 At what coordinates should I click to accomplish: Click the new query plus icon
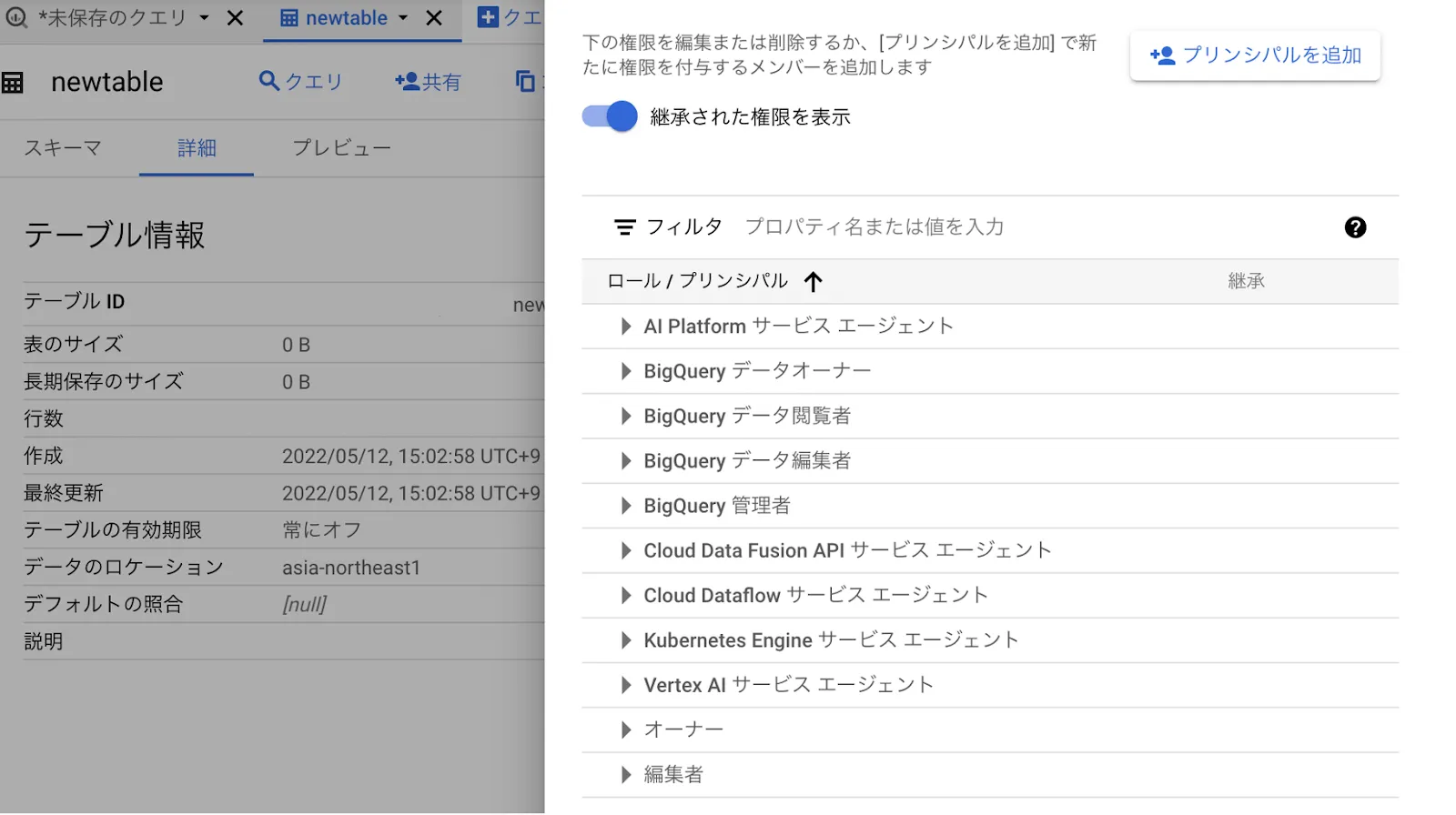click(489, 17)
